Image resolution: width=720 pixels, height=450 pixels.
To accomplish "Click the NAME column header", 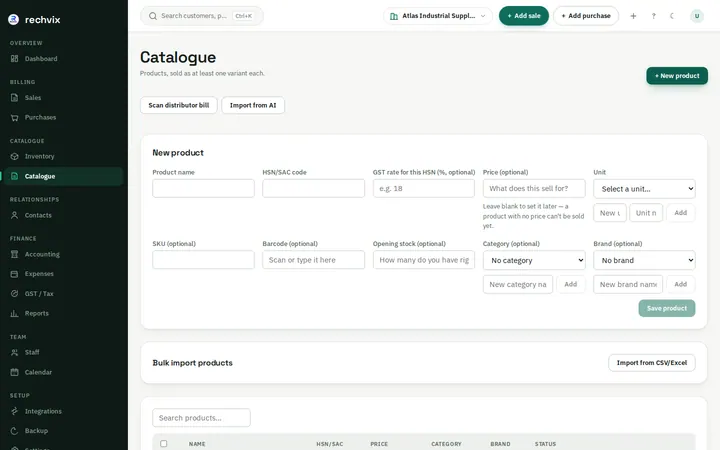I will 197,444.
